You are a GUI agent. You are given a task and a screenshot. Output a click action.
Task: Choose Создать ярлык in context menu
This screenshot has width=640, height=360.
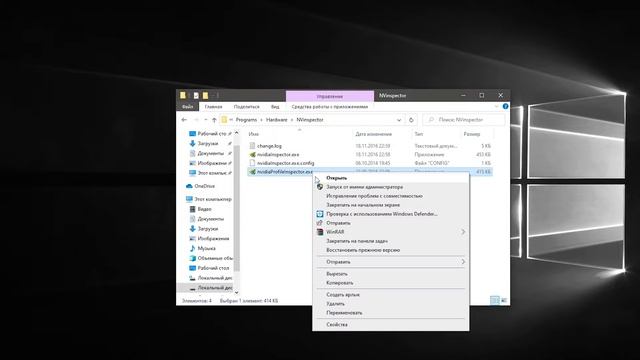[391, 295]
